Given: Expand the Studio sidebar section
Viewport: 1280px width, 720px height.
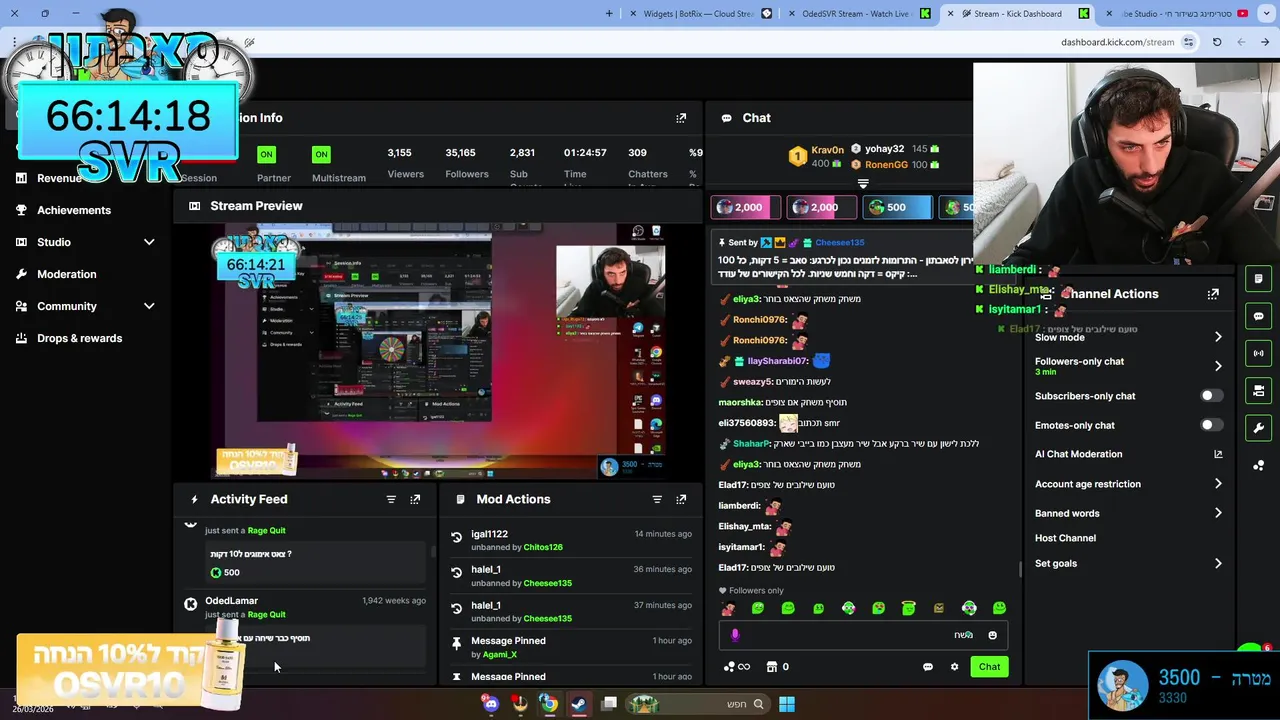Looking at the screenshot, I should 149,242.
